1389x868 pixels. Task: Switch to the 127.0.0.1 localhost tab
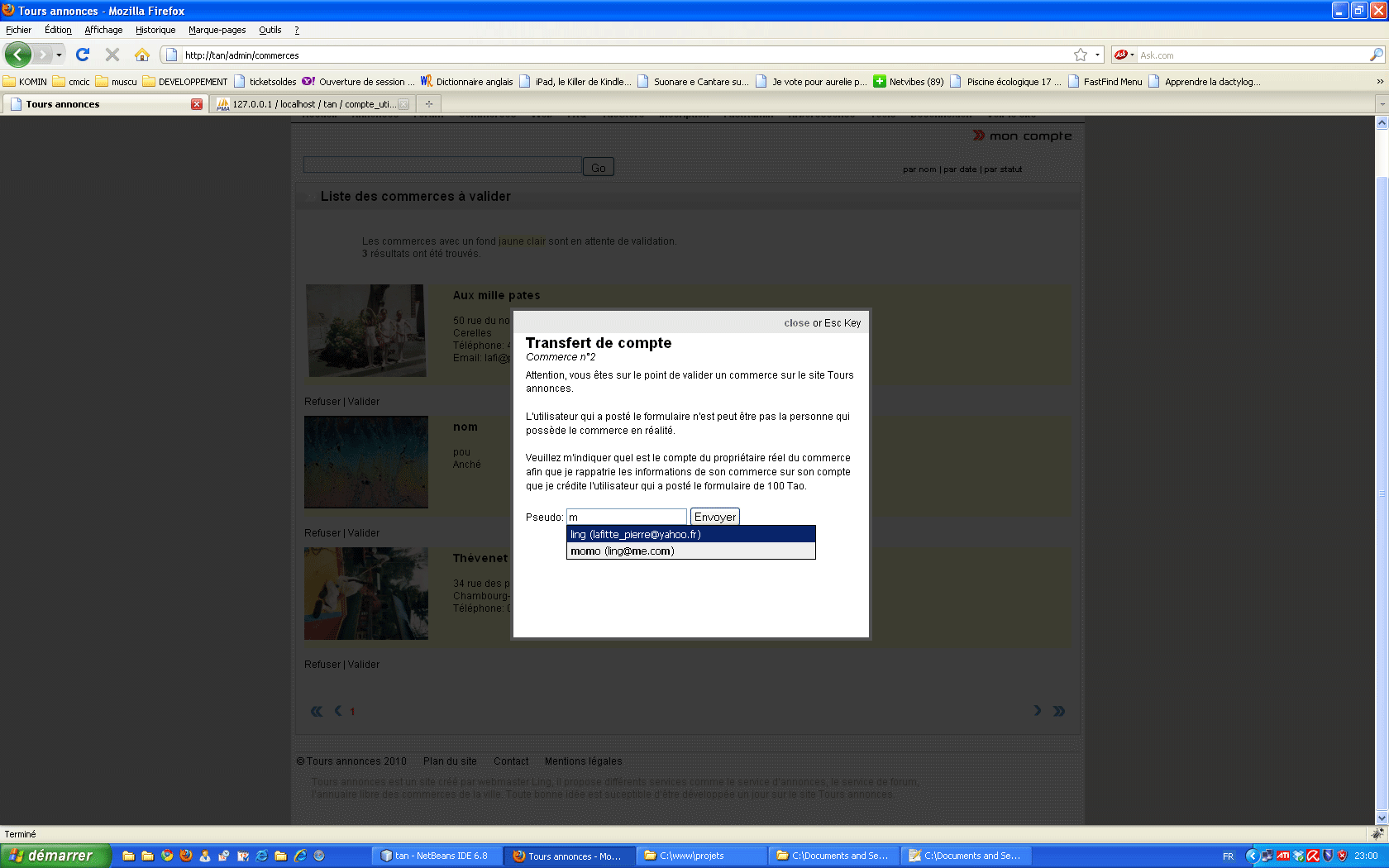click(x=313, y=104)
